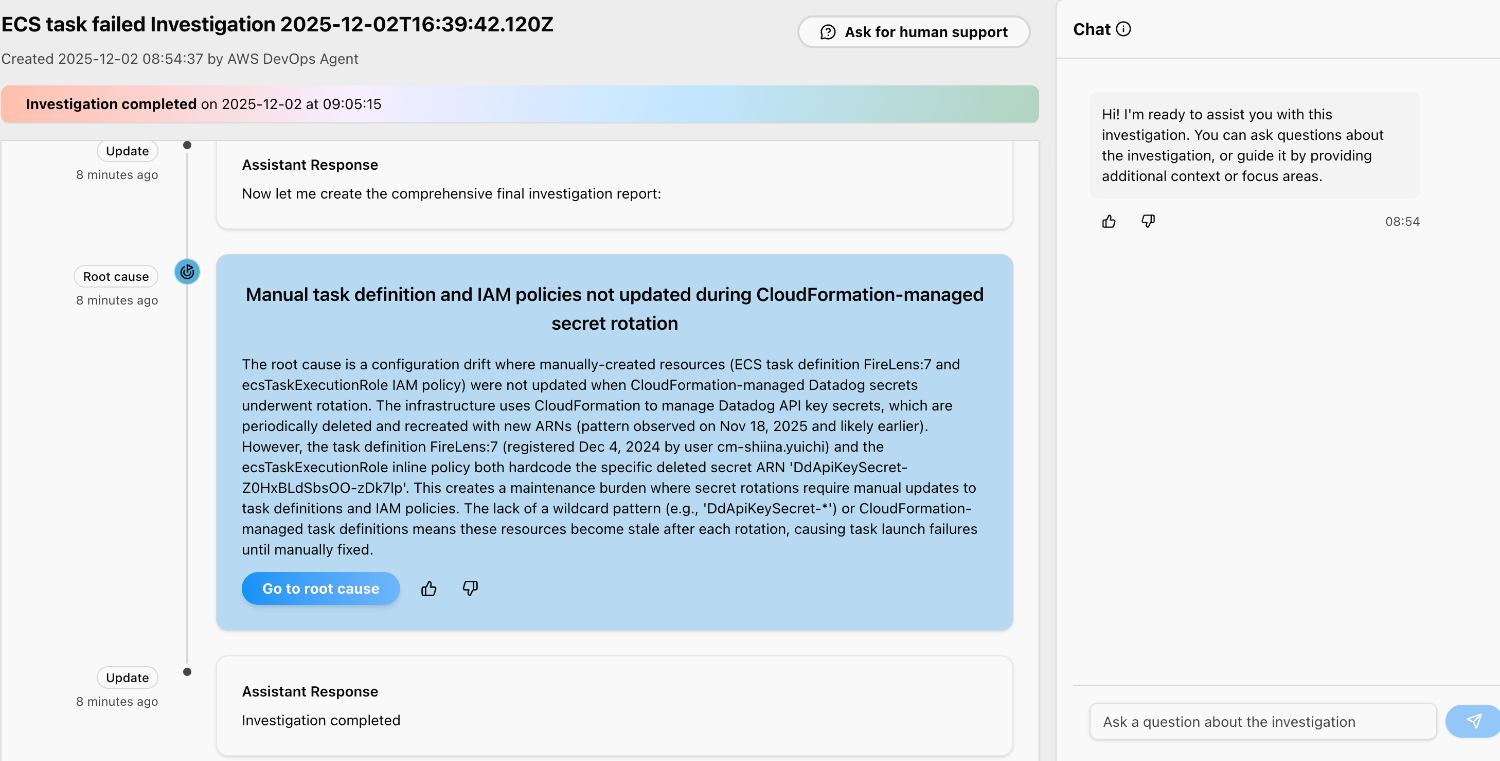
Task: Thumbs up the chat greeting message
Action: (1109, 221)
